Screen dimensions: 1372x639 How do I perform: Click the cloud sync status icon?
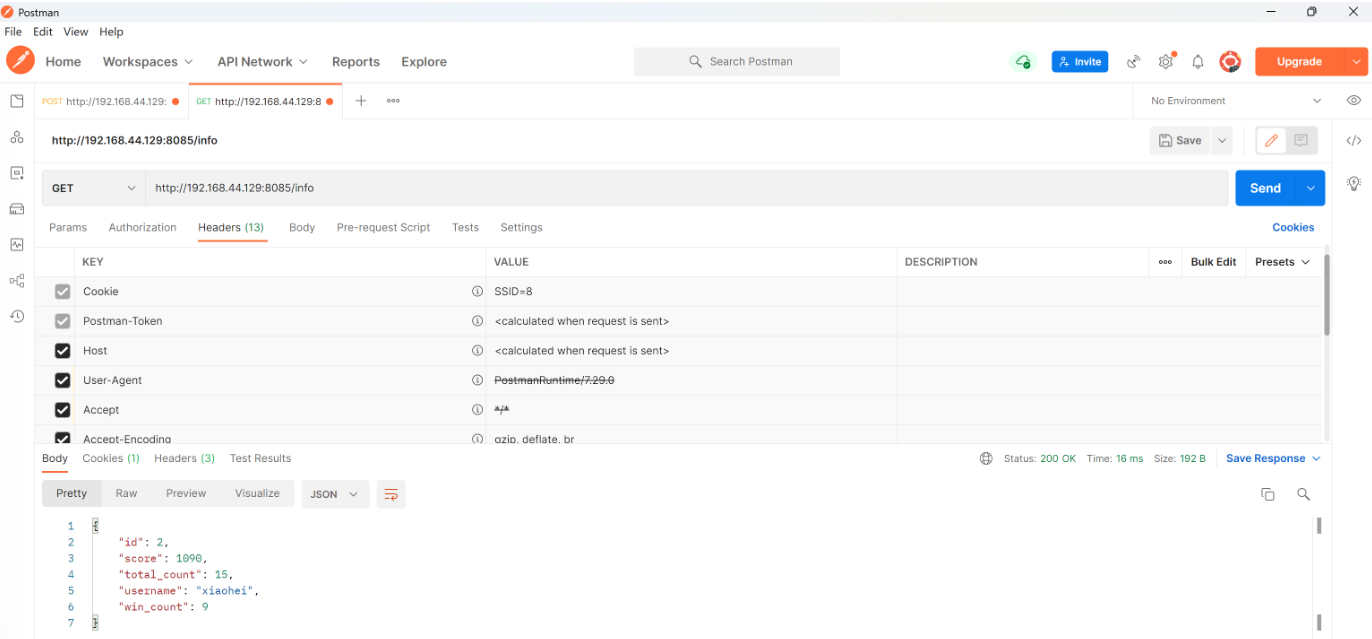point(1022,62)
